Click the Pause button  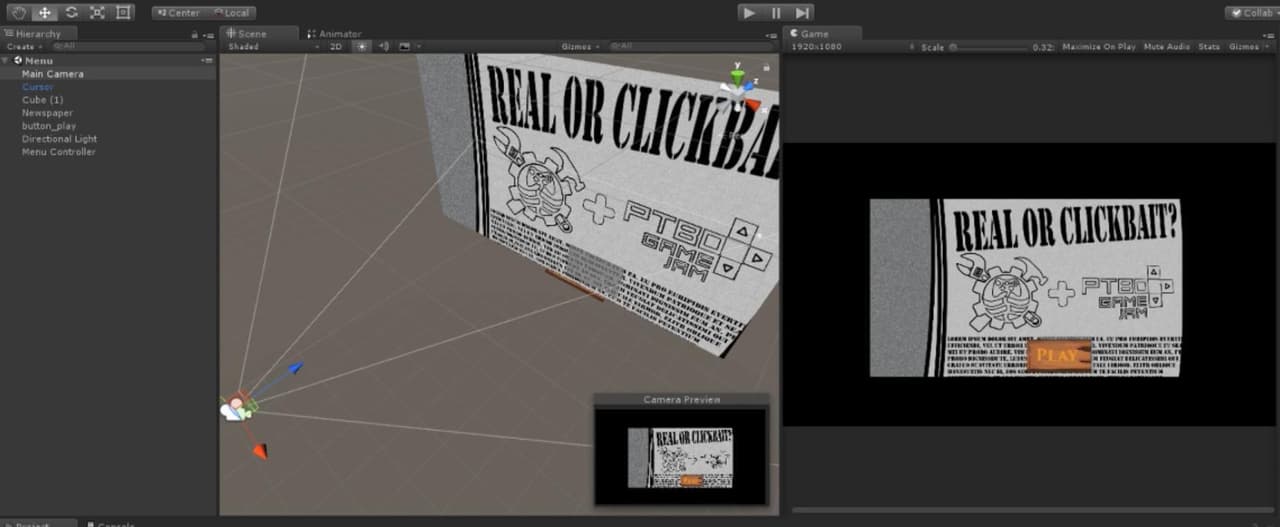tap(776, 13)
